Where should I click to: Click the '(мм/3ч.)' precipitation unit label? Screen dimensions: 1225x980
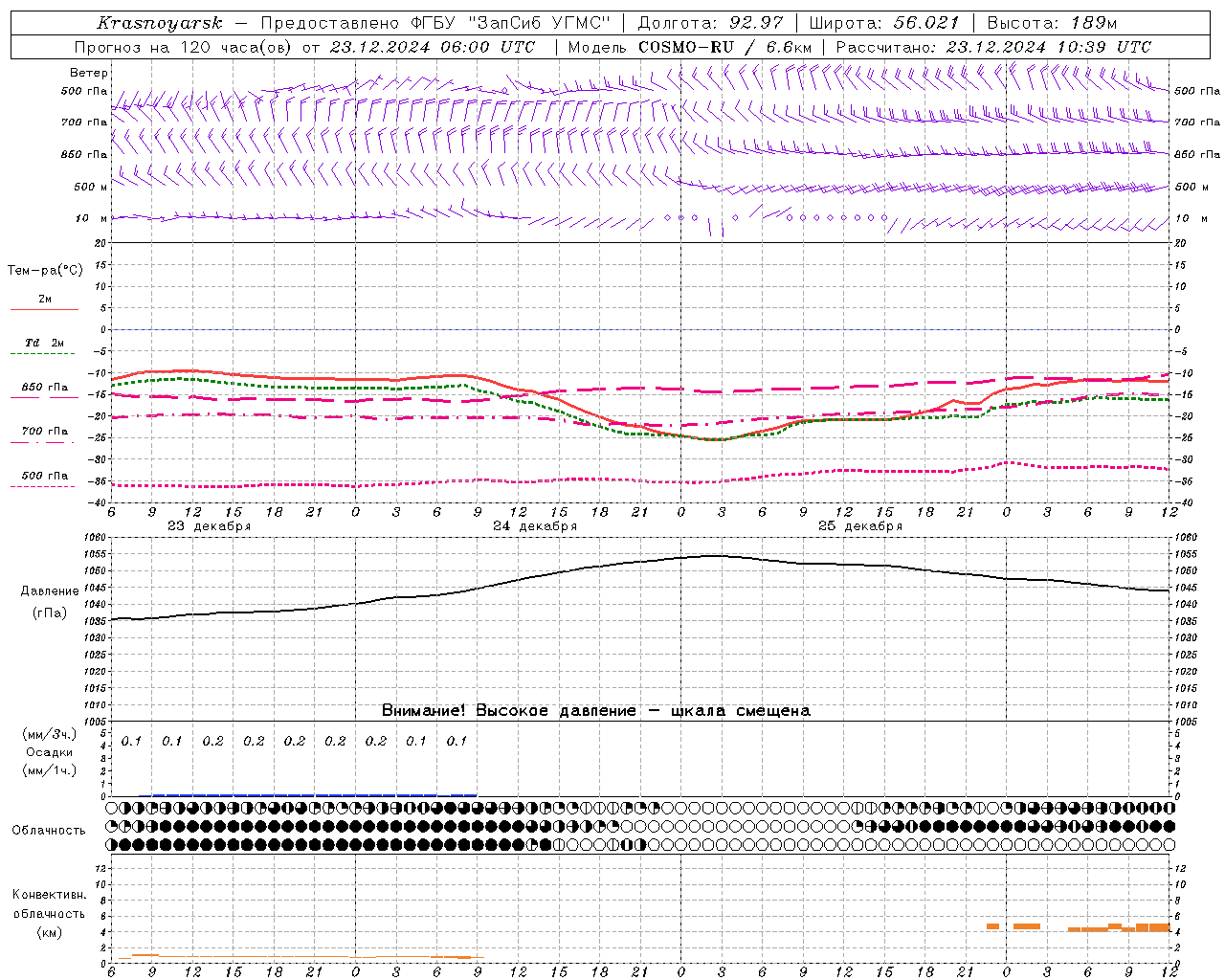[x=50, y=734]
